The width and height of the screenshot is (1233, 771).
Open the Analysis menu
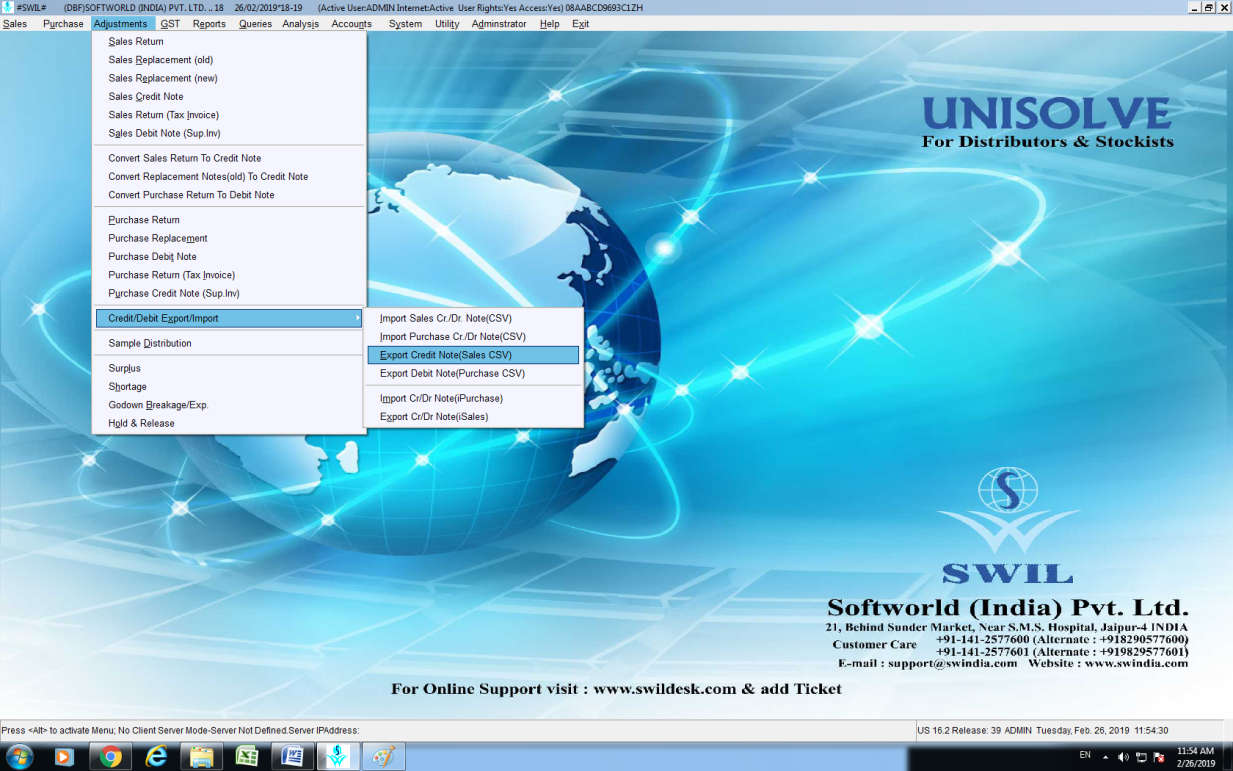[301, 24]
